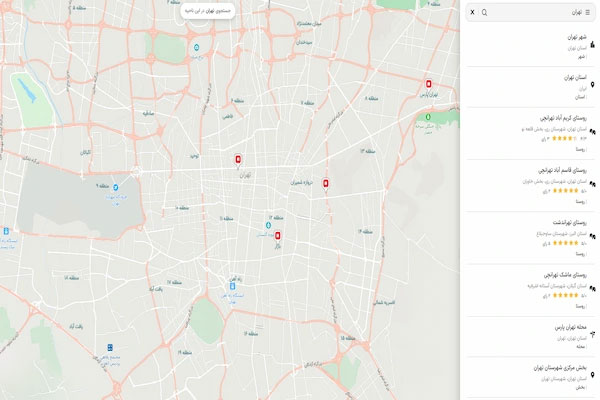Open the hamburger menu in search bar

[x=587, y=13]
